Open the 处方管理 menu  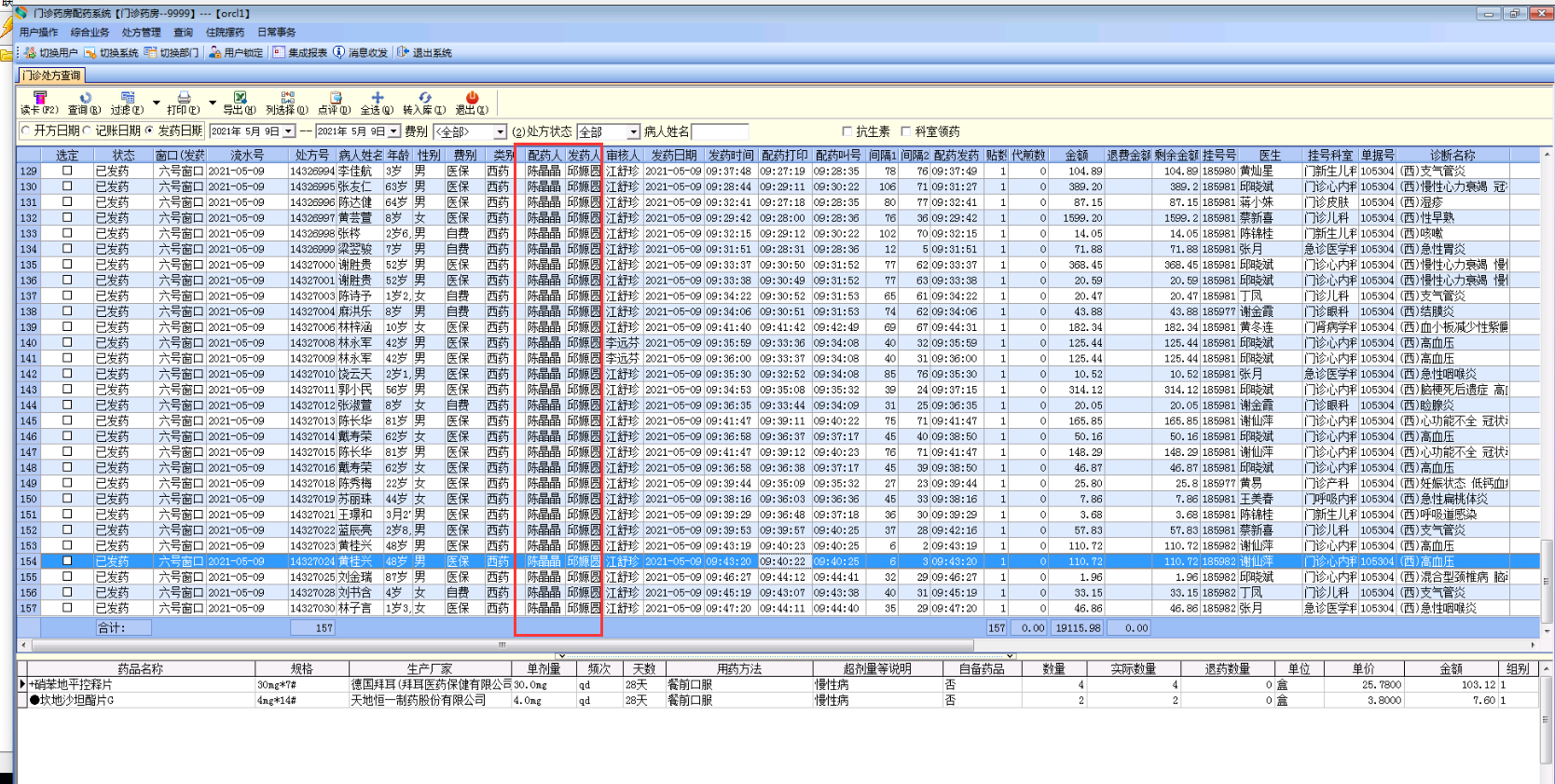tap(141, 33)
